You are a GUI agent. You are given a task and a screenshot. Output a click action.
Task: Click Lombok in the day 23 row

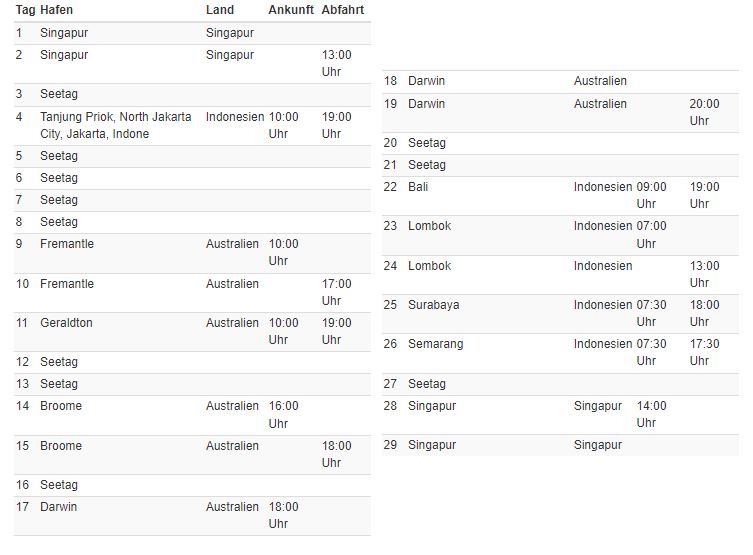(x=429, y=226)
